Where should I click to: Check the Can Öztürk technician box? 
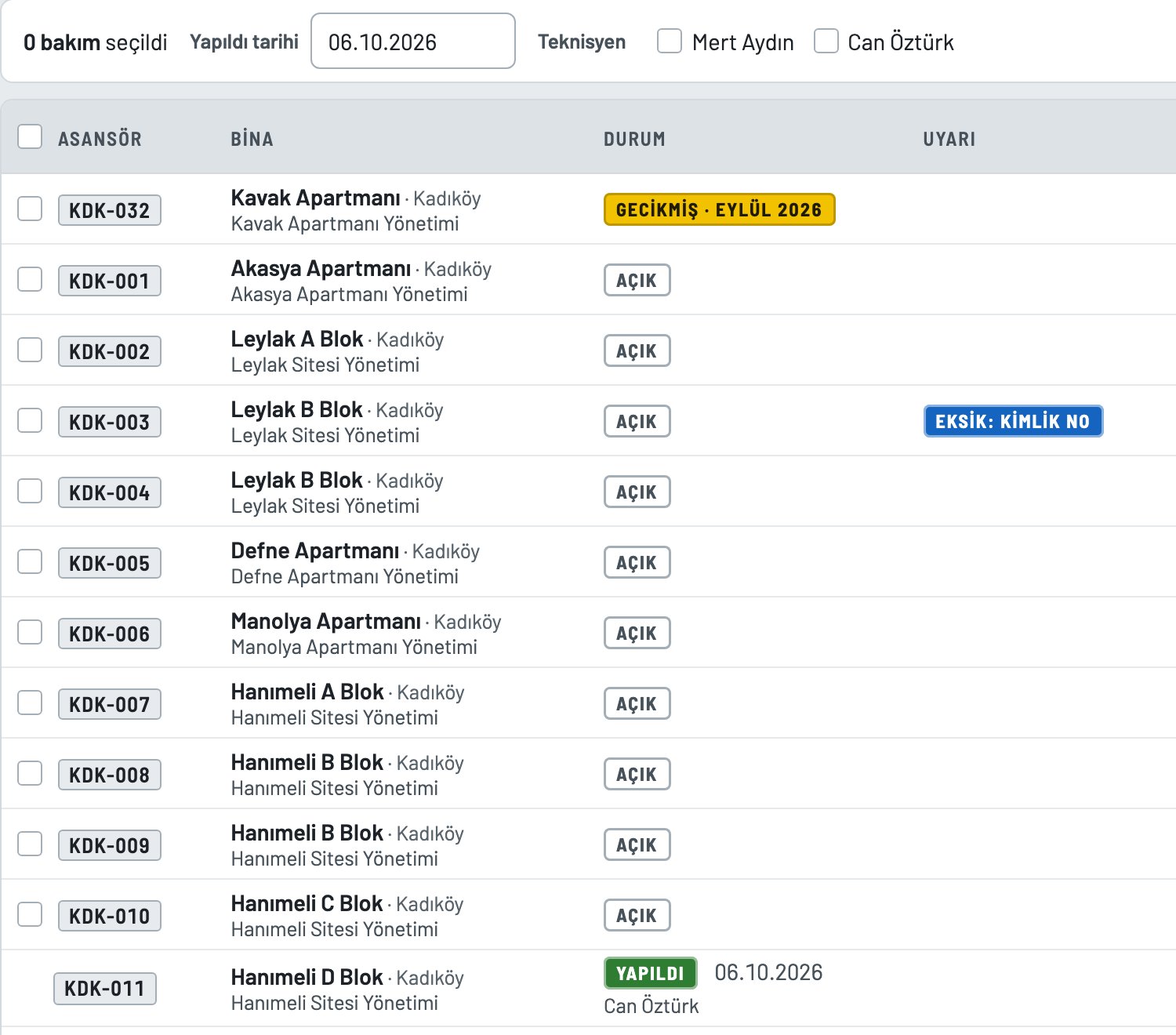point(826,41)
